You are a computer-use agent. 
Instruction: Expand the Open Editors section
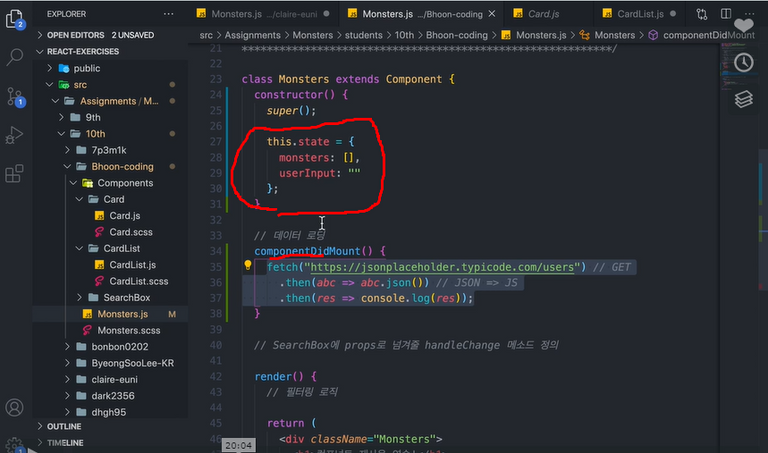point(110,35)
